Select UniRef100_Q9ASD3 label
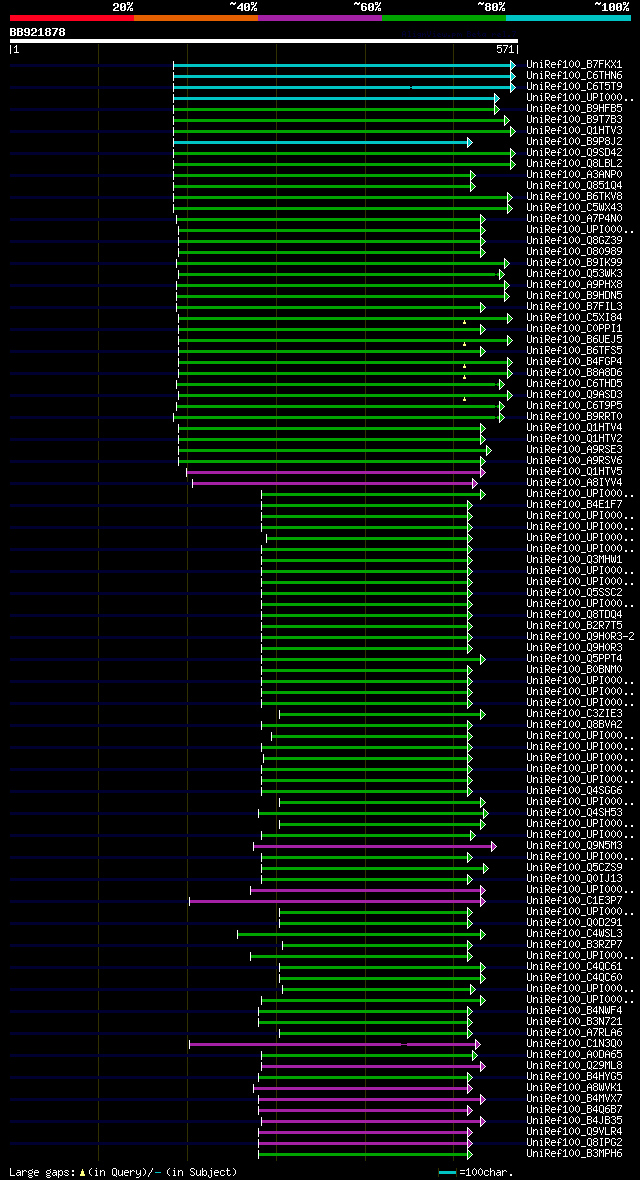 pyautogui.click(x=574, y=394)
